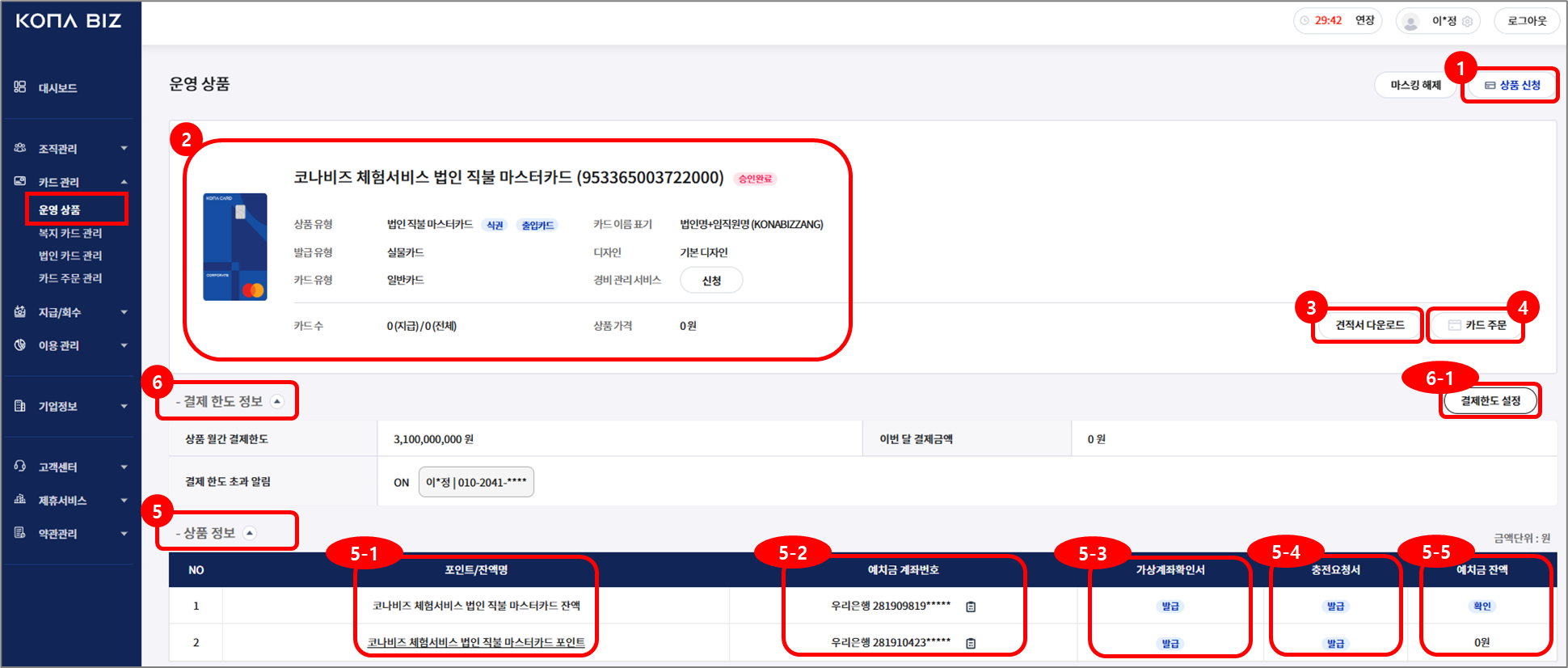The height and width of the screenshot is (668, 1568).
Task: Collapse the 결제 한도 정보 section
Action: pyautogui.click(x=277, y=401)
